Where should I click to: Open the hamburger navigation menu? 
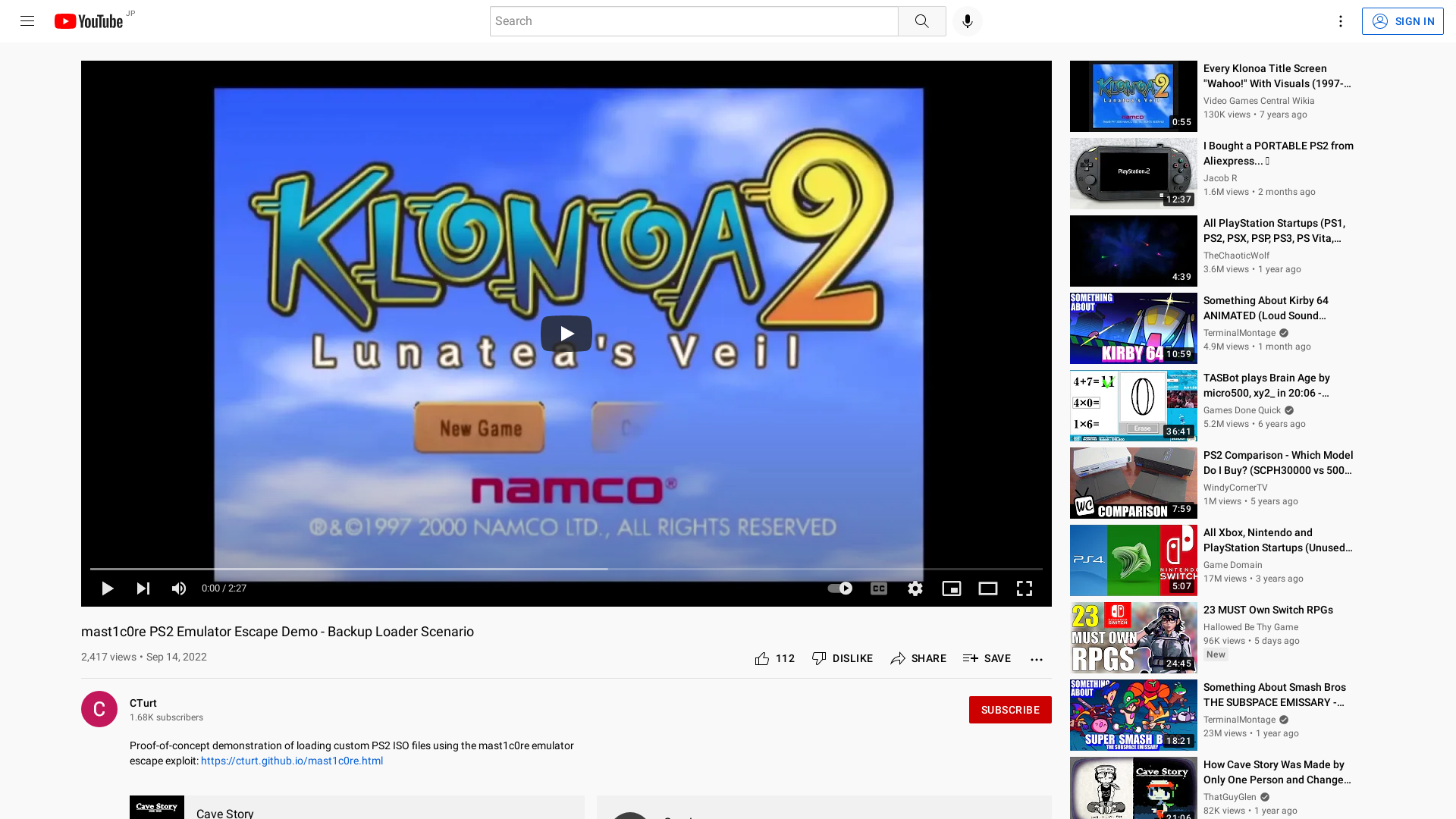pyautogui.click(x=27, y=20)
